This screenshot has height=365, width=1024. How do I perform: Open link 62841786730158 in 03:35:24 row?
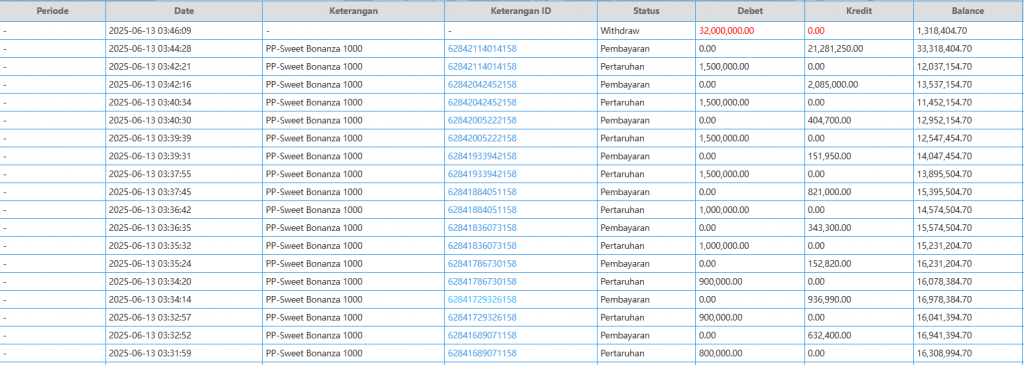coord(482,264)
